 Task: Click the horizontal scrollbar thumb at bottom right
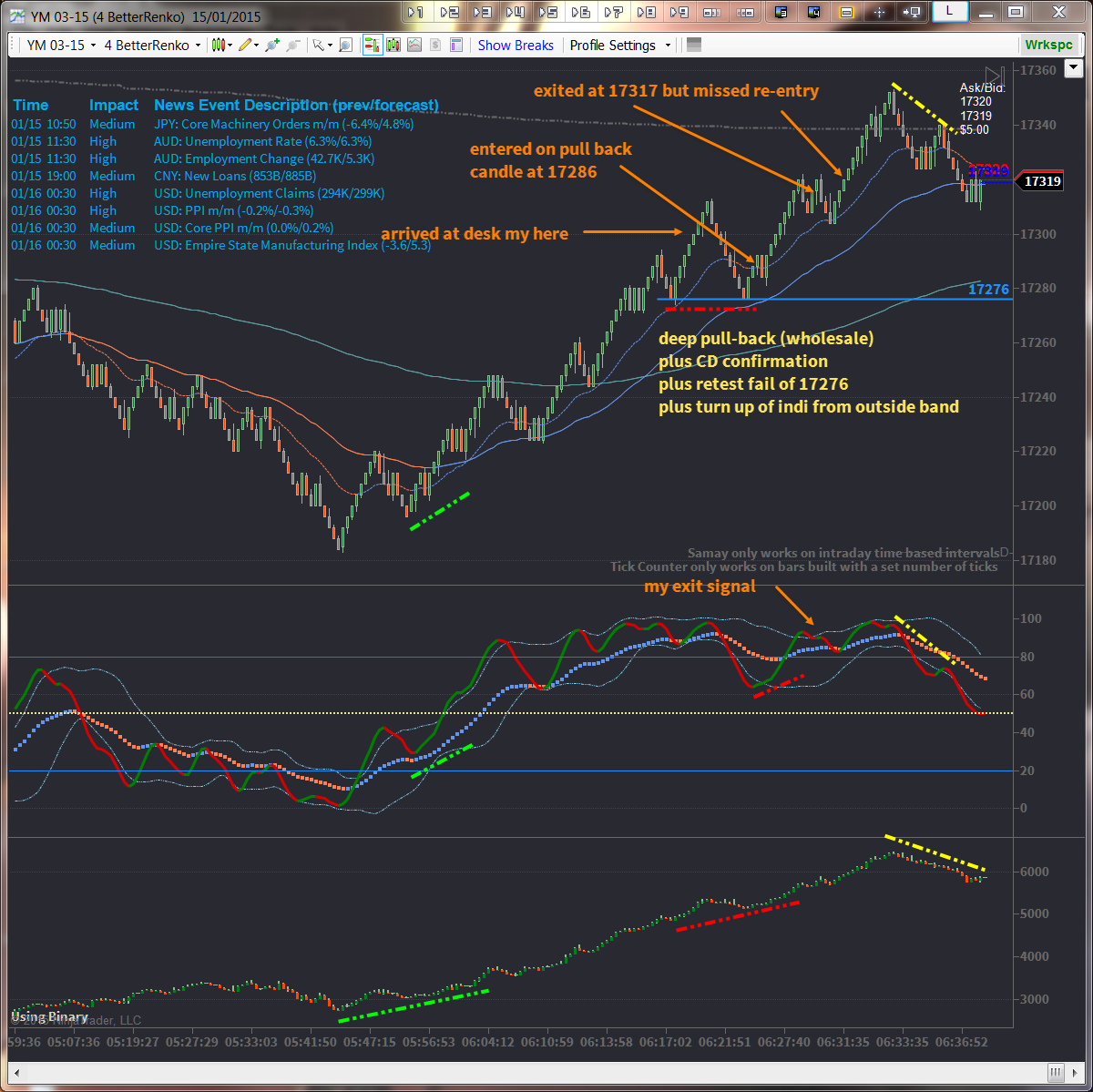pyautogui.click(x=1056, y=1071)
